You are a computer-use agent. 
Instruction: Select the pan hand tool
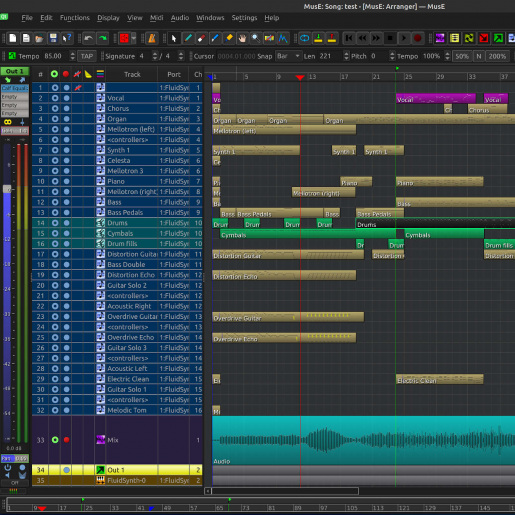click(242, 38)
